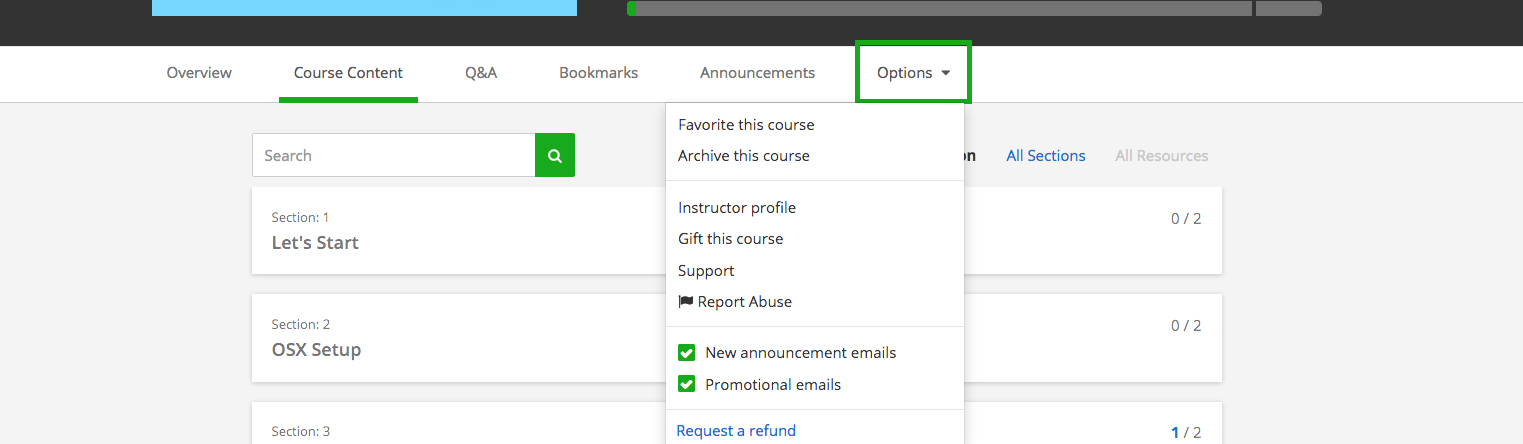This screenshot has height=444, width=1523.
Task: Open the Q&A tab
Action: (481, 72)
